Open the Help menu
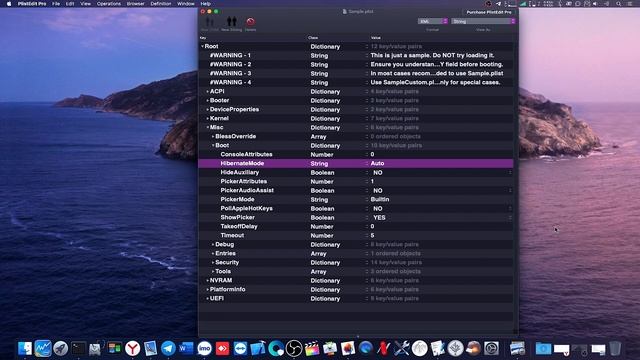640x360 pixels. pyautogui.click(x=206, y=4)
